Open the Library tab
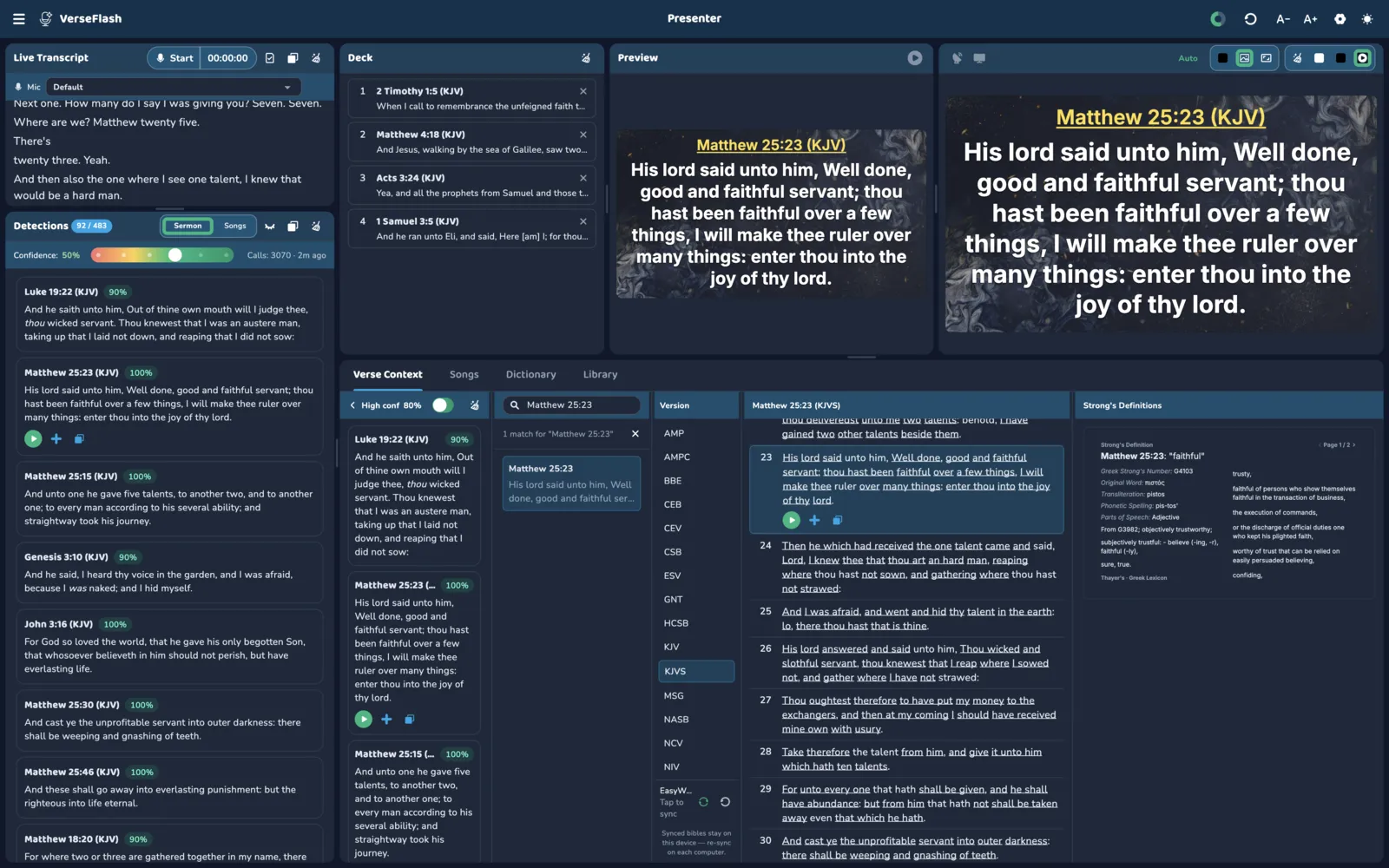Screen dimensions: 1389x868 [600, 374]
